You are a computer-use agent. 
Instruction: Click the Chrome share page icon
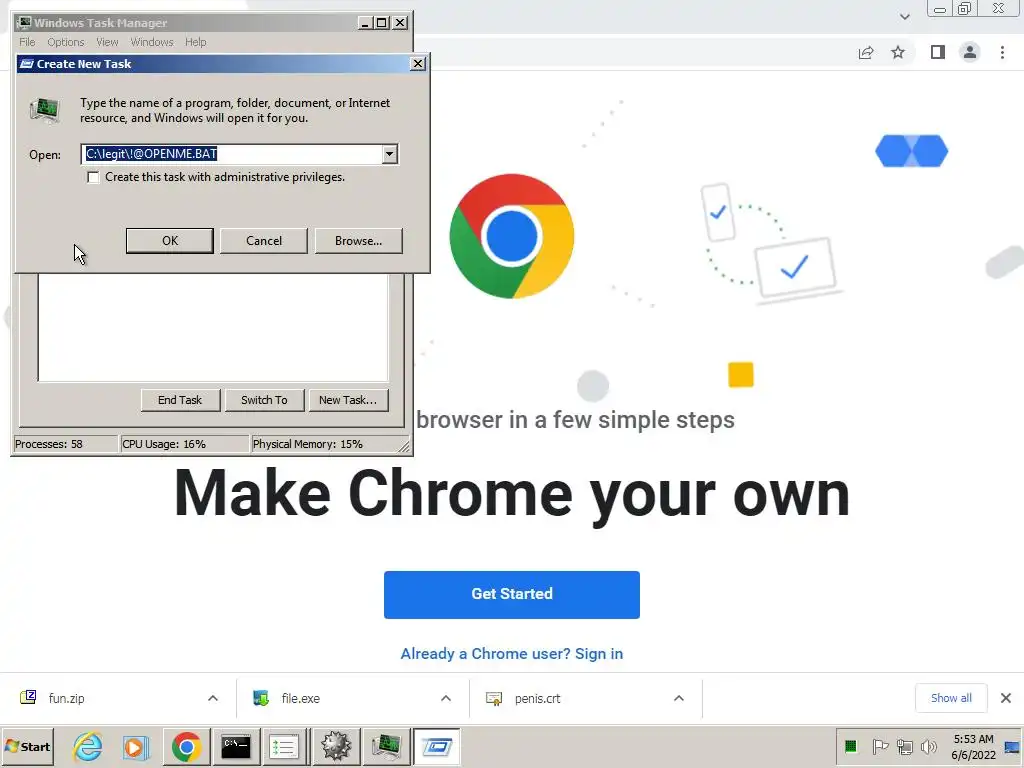[866, 53]
